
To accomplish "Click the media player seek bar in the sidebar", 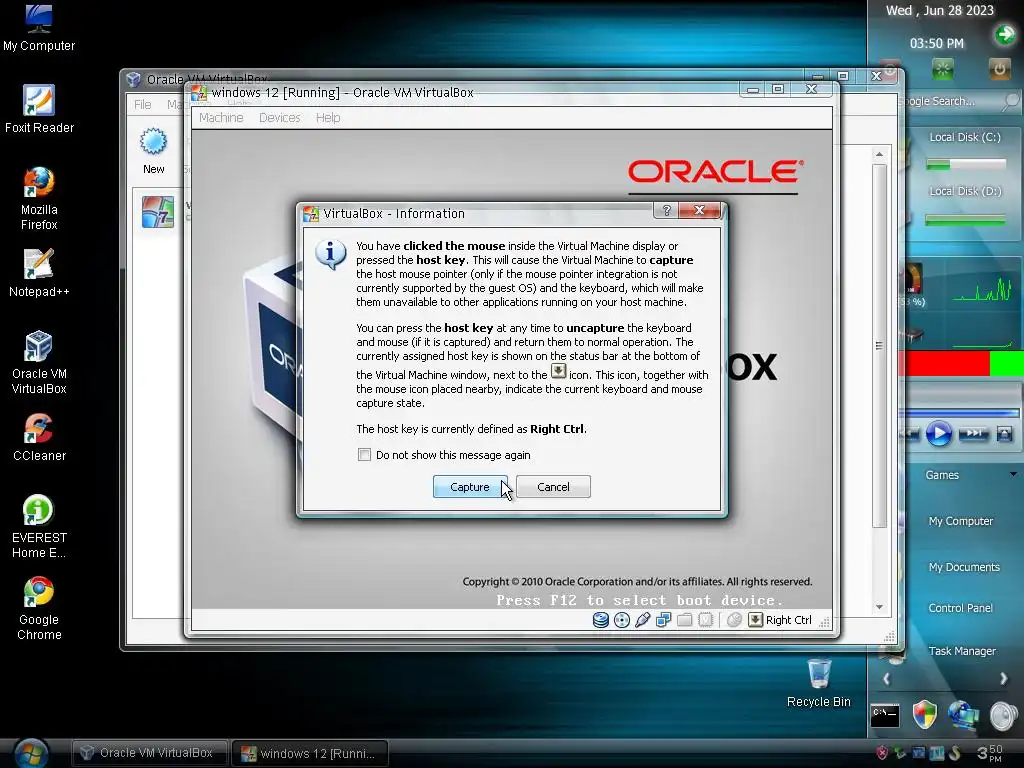I will tap(959, 413).
